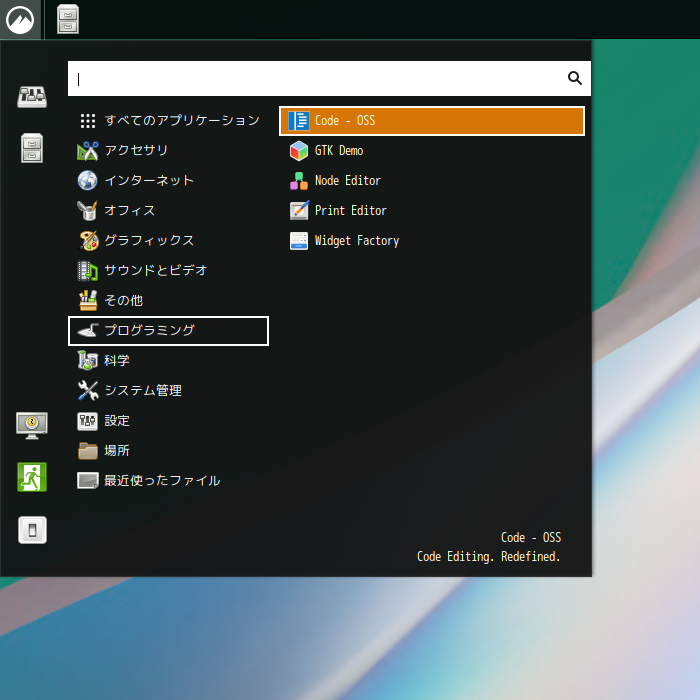Click the Print Editor pencil icon
The width and height of the screenshot is (700, 700).
click(299, 211)
